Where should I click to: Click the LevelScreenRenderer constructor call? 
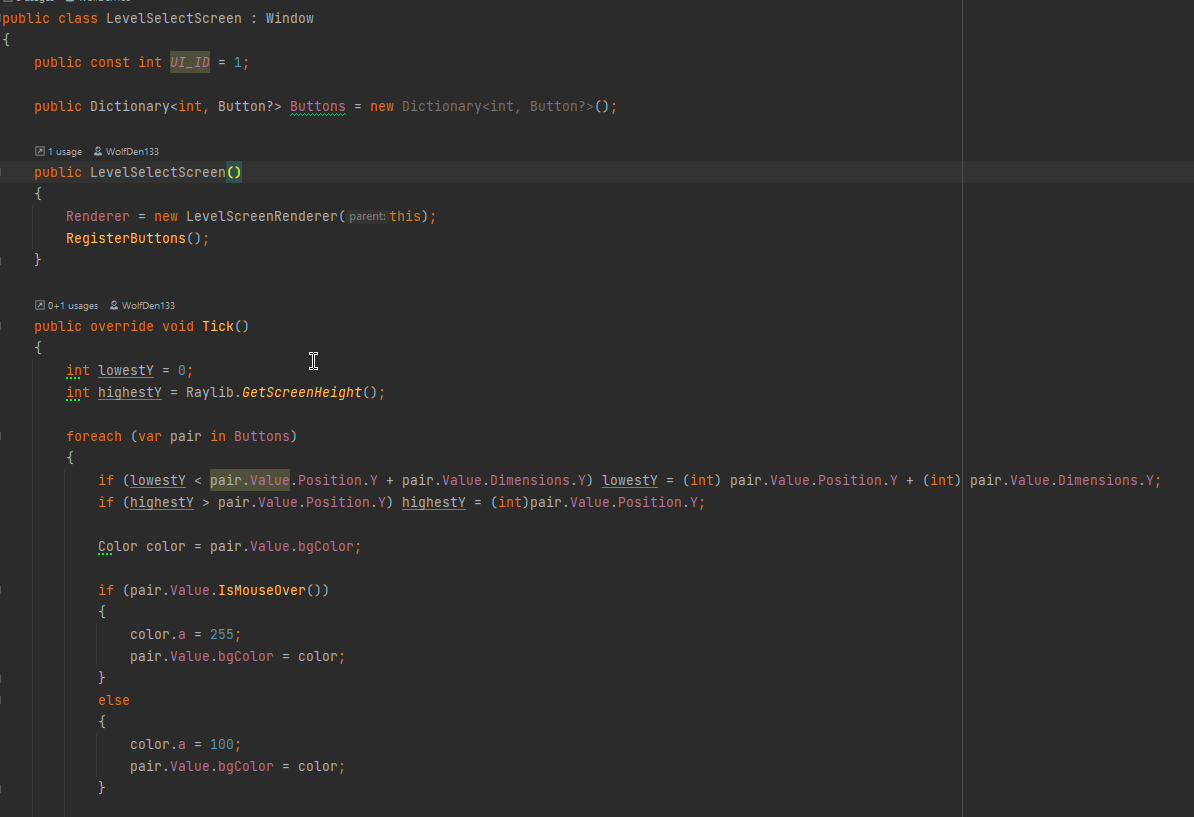coord(261,216)
